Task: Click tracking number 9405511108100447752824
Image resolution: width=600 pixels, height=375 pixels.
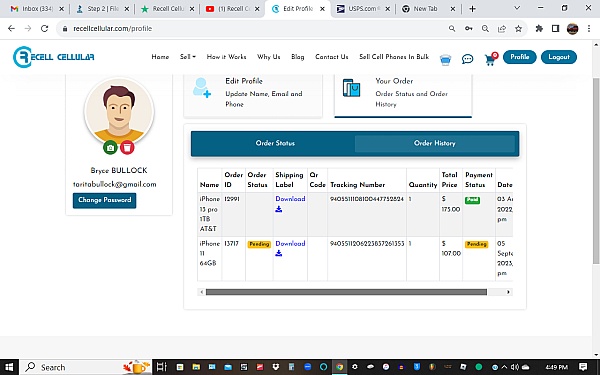Action: click(367, 199)
